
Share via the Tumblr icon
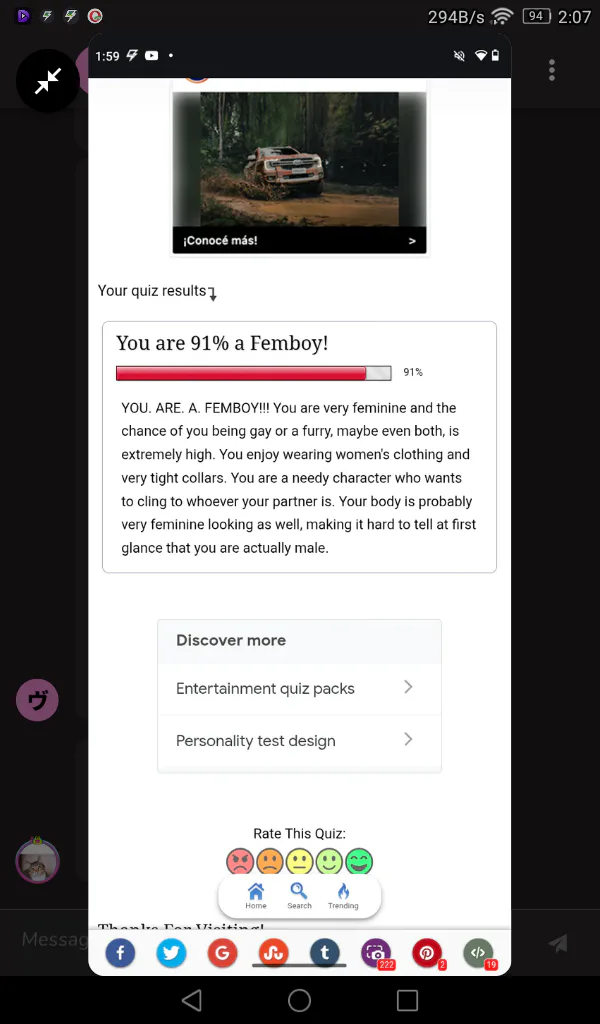pos(324,953)
